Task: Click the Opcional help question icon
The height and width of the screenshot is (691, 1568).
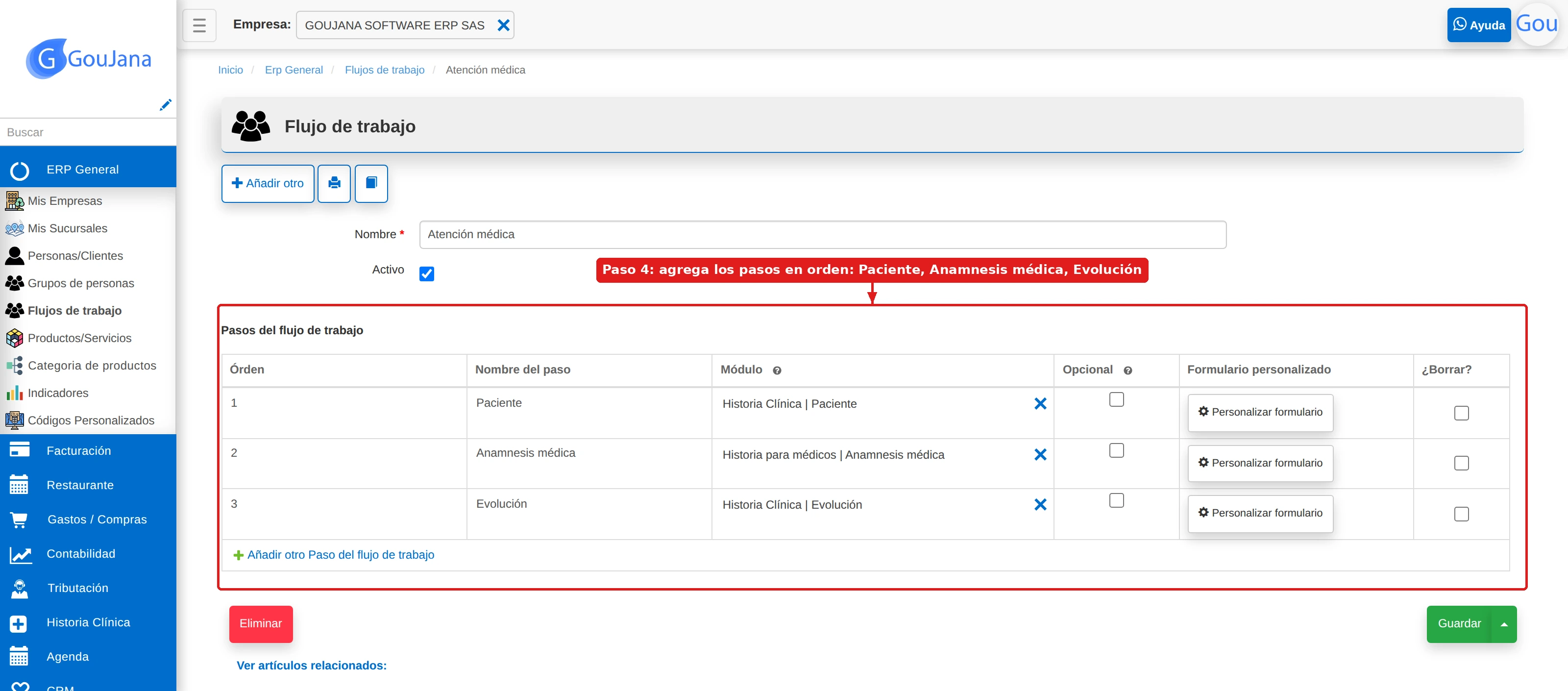Action: tap(1127, 370)
